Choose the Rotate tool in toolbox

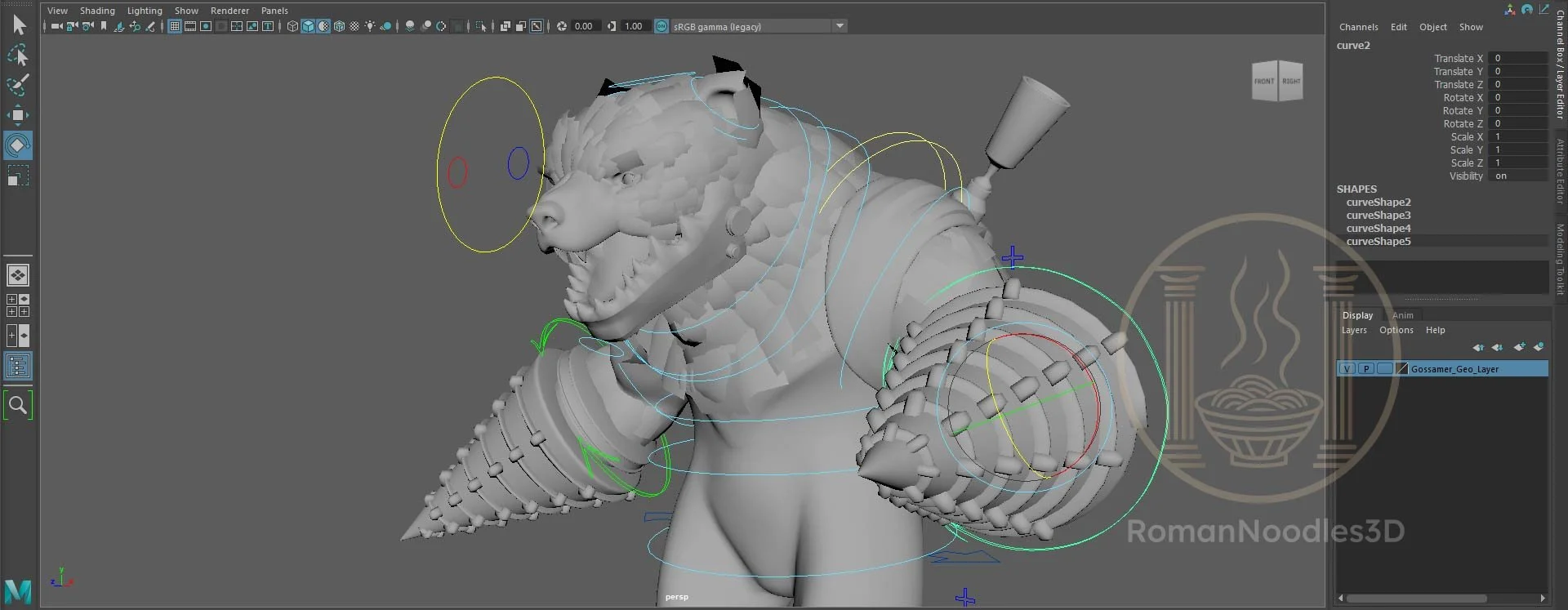click(x=18, y=145)
